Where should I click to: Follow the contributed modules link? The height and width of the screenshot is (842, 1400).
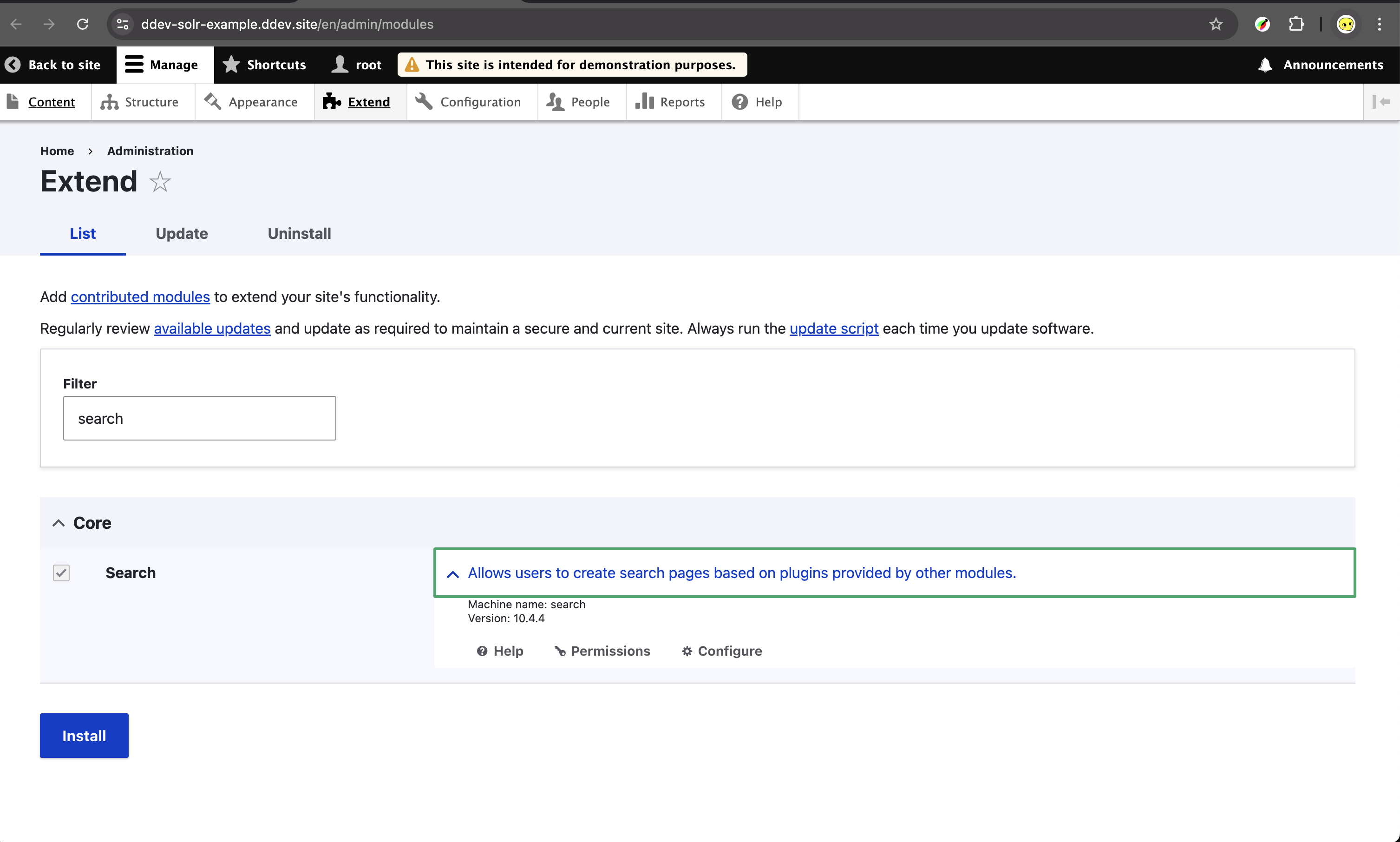tap(140, 297)
